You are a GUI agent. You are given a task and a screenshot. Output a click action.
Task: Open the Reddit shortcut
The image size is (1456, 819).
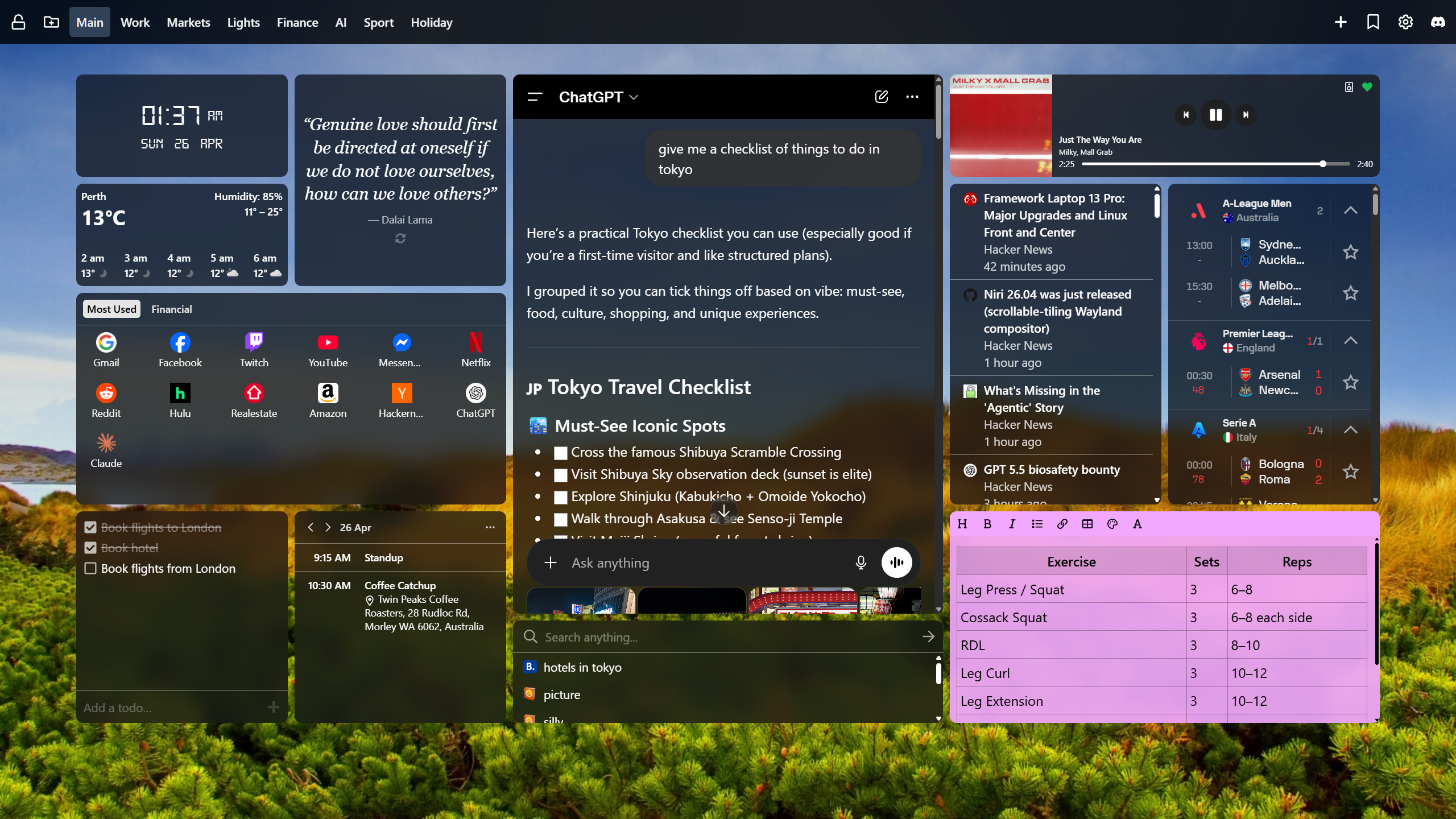(x=106, y=400)
